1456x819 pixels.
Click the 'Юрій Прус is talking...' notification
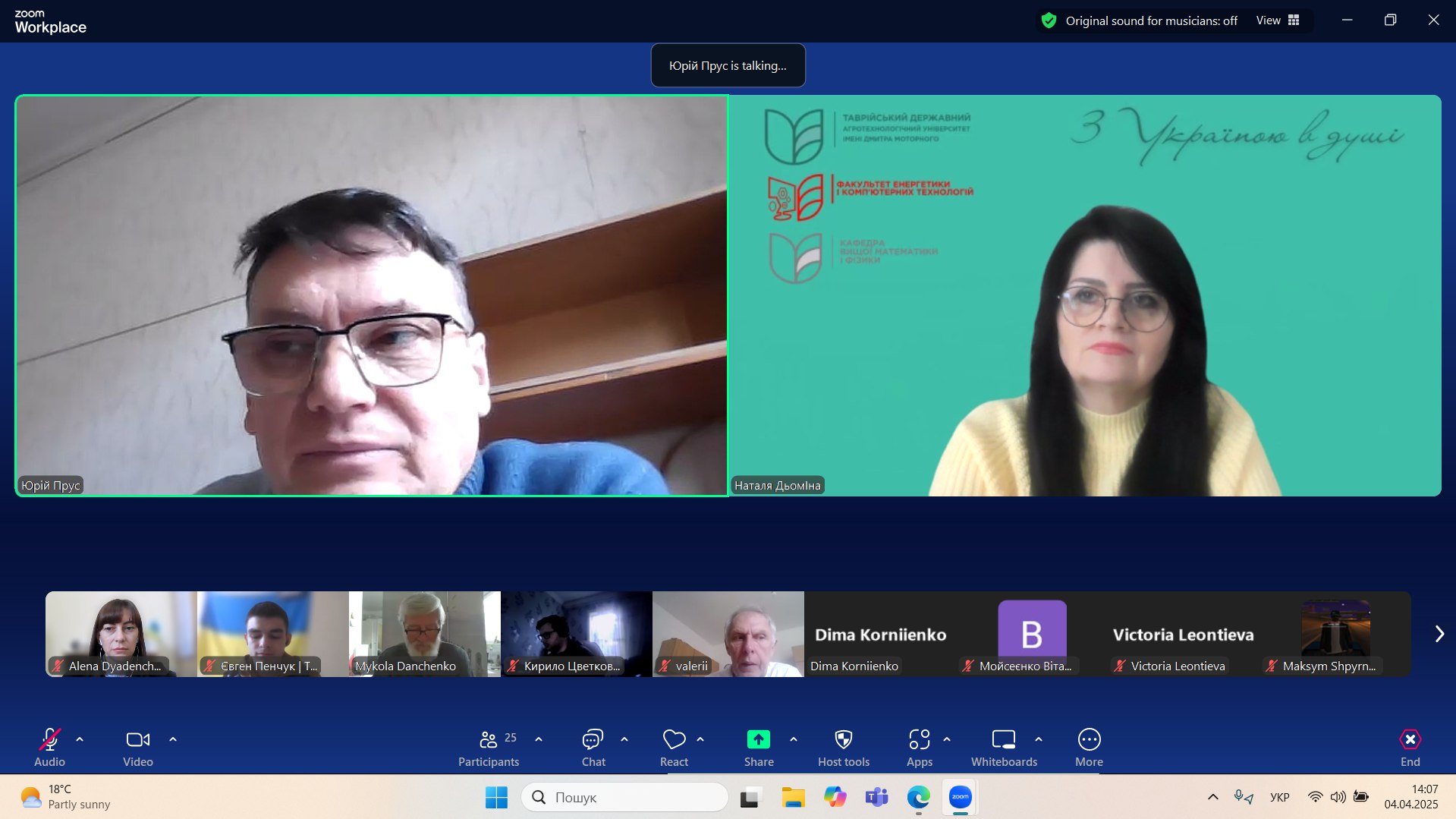pos(728,65)
